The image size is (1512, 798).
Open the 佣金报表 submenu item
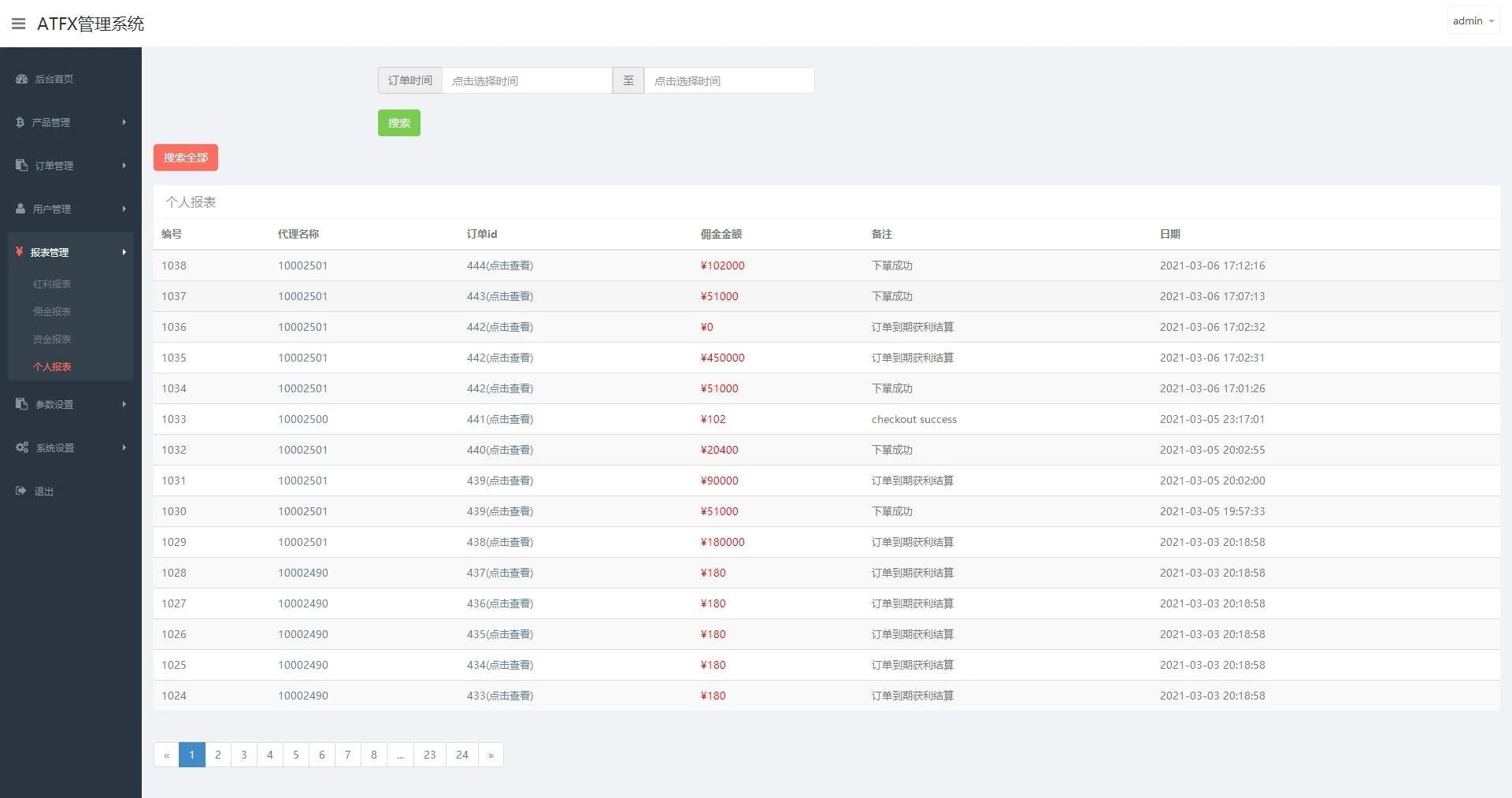tap(52, 311)
